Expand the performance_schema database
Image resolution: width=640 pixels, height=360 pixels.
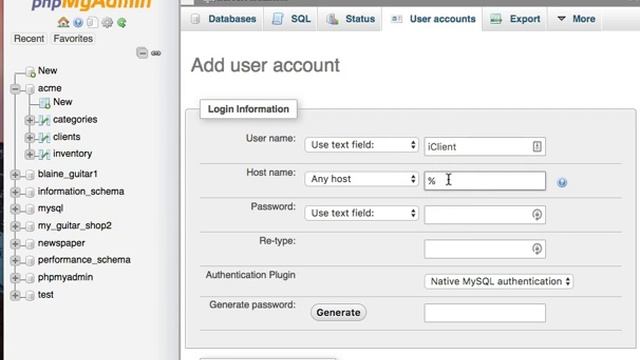click(x=15, y=260)
